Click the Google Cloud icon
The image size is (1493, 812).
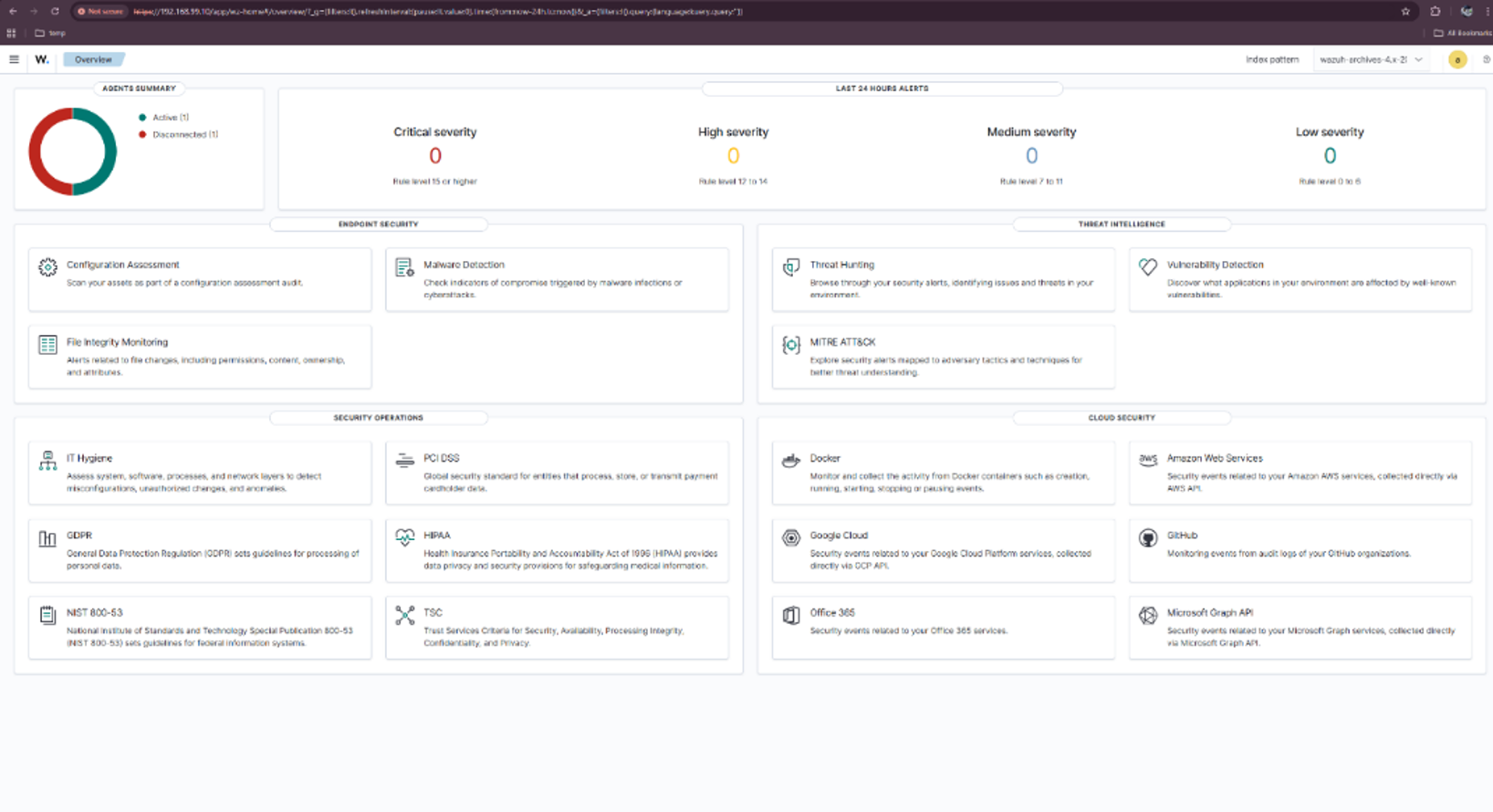coord(791,537)
